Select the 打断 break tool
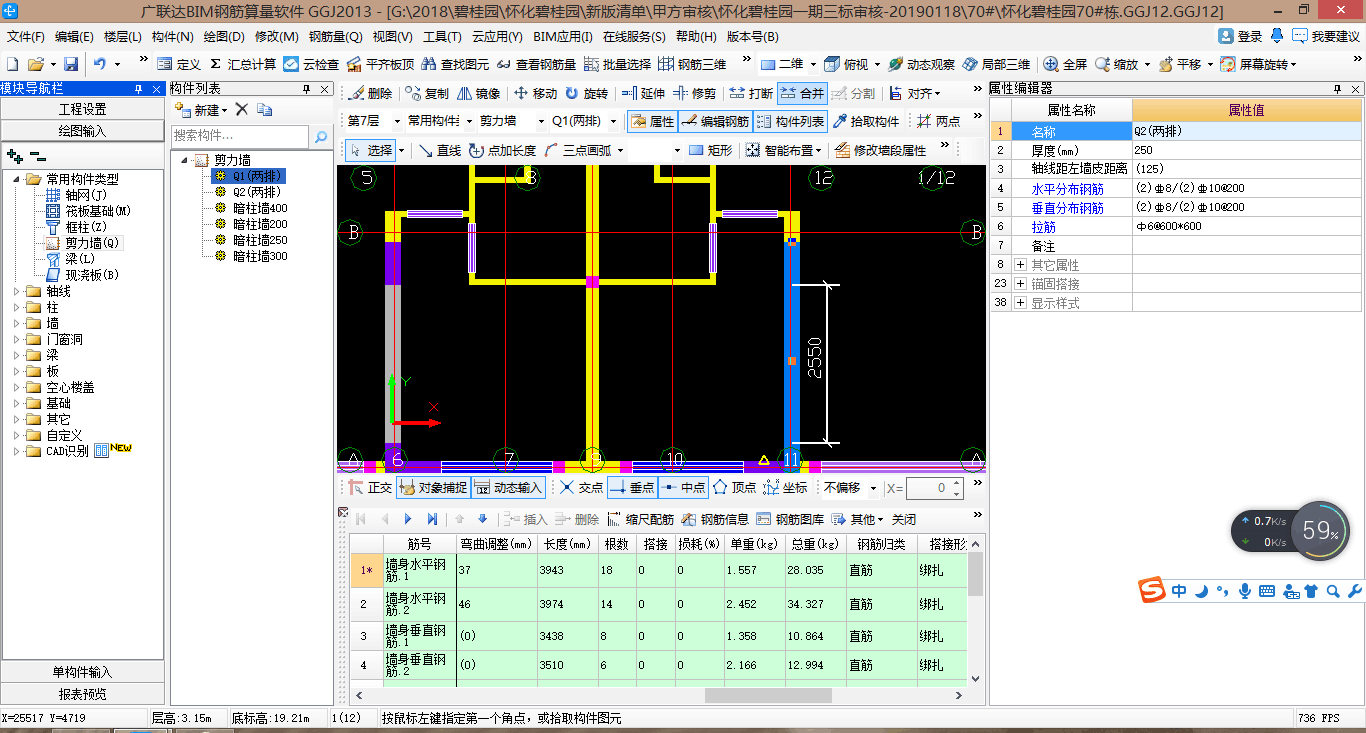 (x=751, y=94)
